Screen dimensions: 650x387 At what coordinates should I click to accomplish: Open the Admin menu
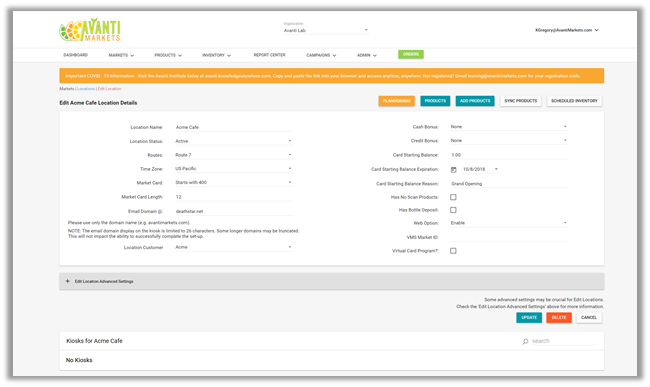tap(366, 55)
